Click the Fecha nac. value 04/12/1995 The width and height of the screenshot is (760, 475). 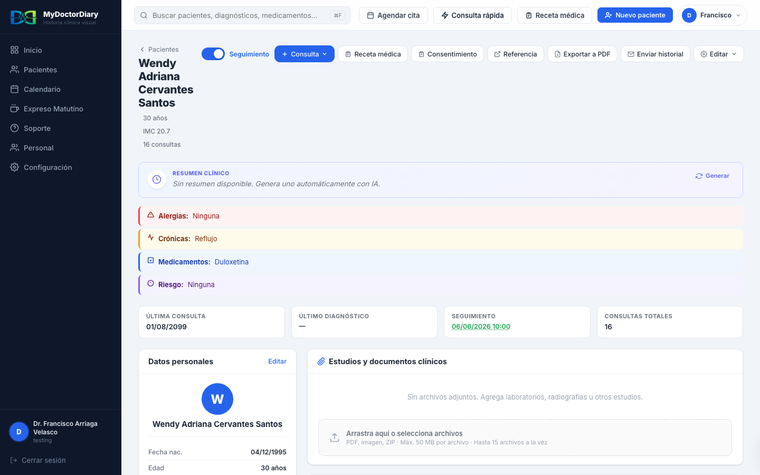[269, 452]
